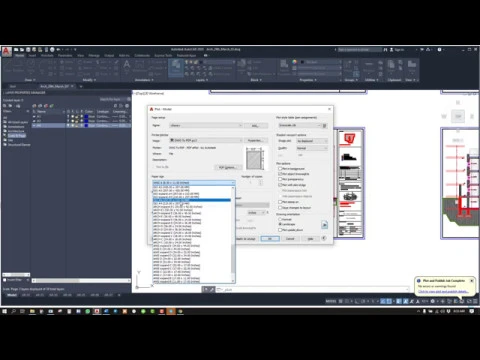Click the expand arrow icon at Plot dialog bottom right
This screenshot has height=360, width=480.
tap(324, 238)
